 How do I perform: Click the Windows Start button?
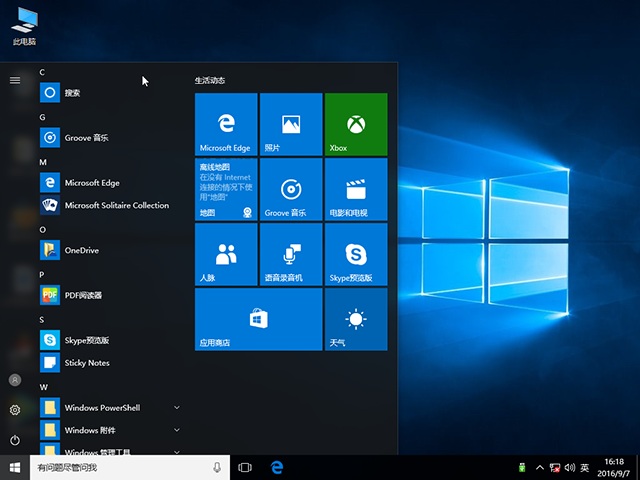pyautogui.click(x=15, y=467)
